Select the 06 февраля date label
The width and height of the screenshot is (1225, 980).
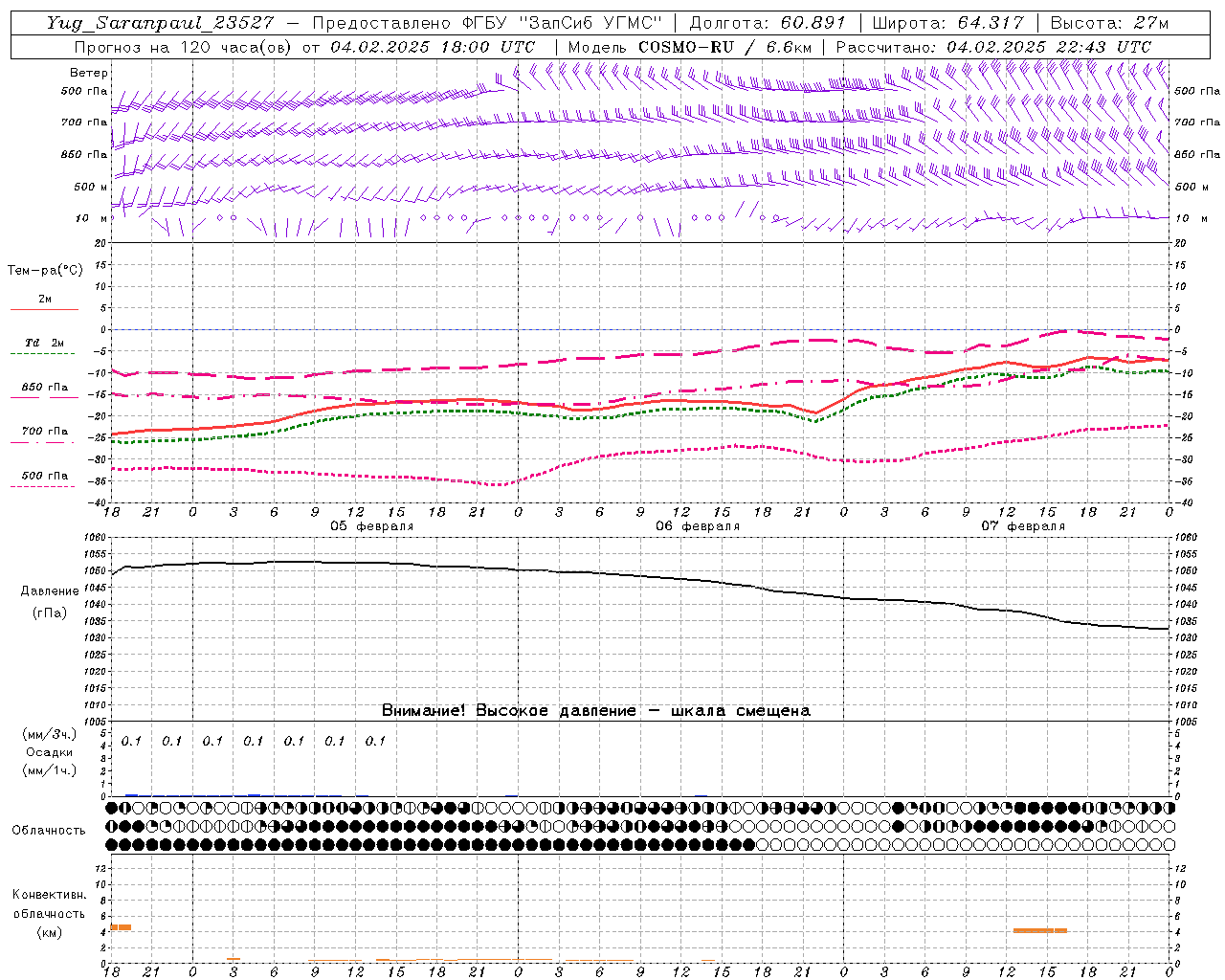(698, 526)
